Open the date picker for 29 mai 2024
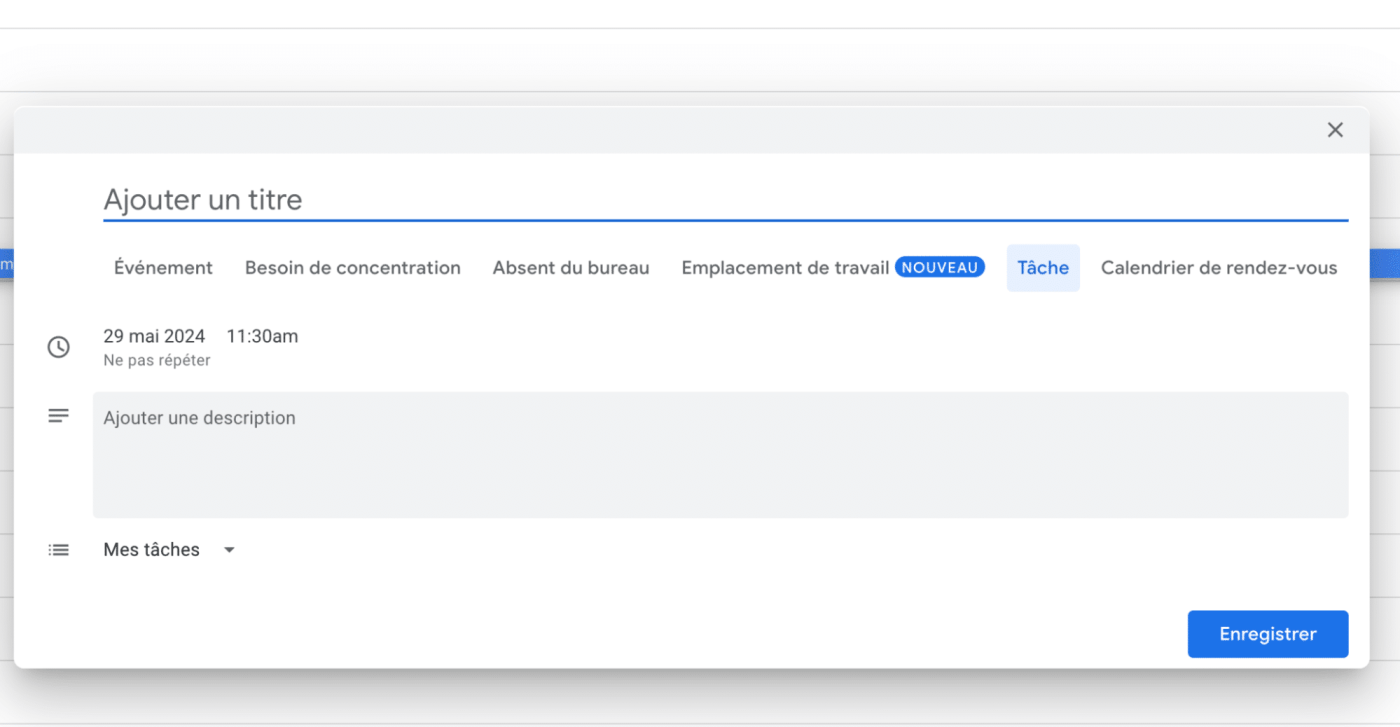Viewport: 1400px width, 727px height. (x=154, y=336)
